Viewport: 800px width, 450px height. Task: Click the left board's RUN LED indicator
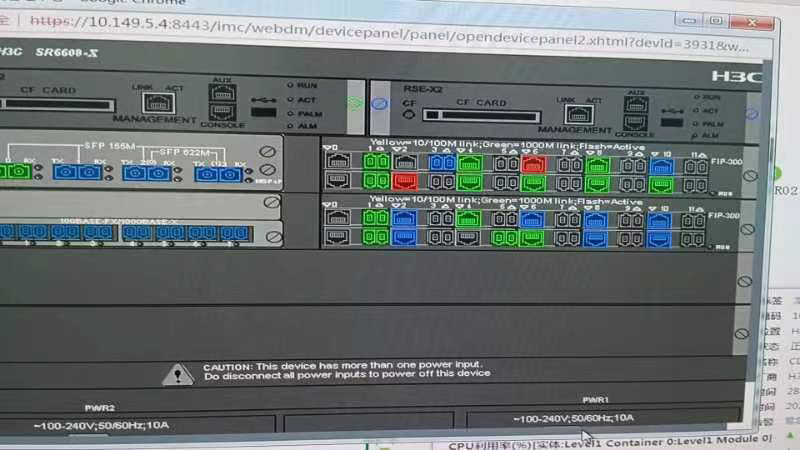(x=290, y=85)
